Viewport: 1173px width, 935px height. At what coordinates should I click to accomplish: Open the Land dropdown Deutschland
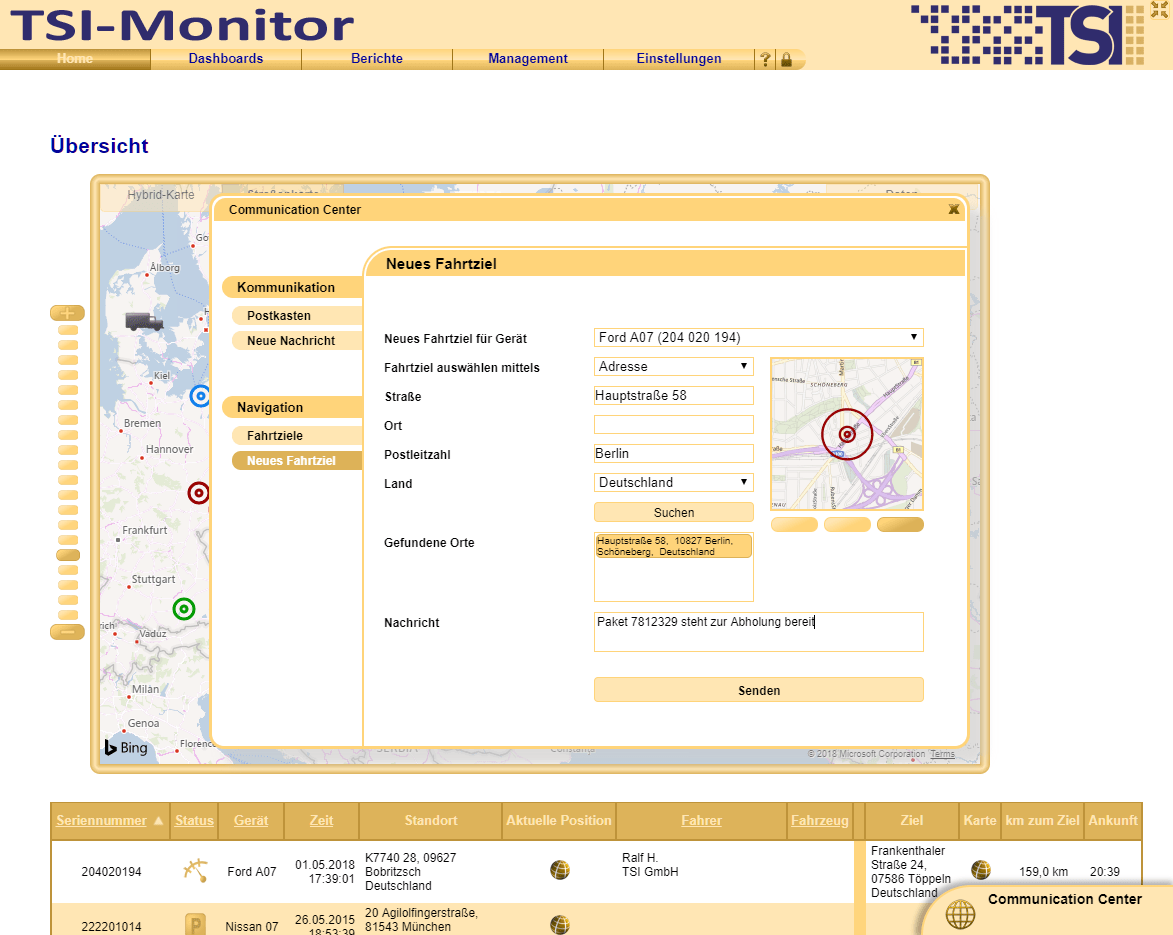673,482
